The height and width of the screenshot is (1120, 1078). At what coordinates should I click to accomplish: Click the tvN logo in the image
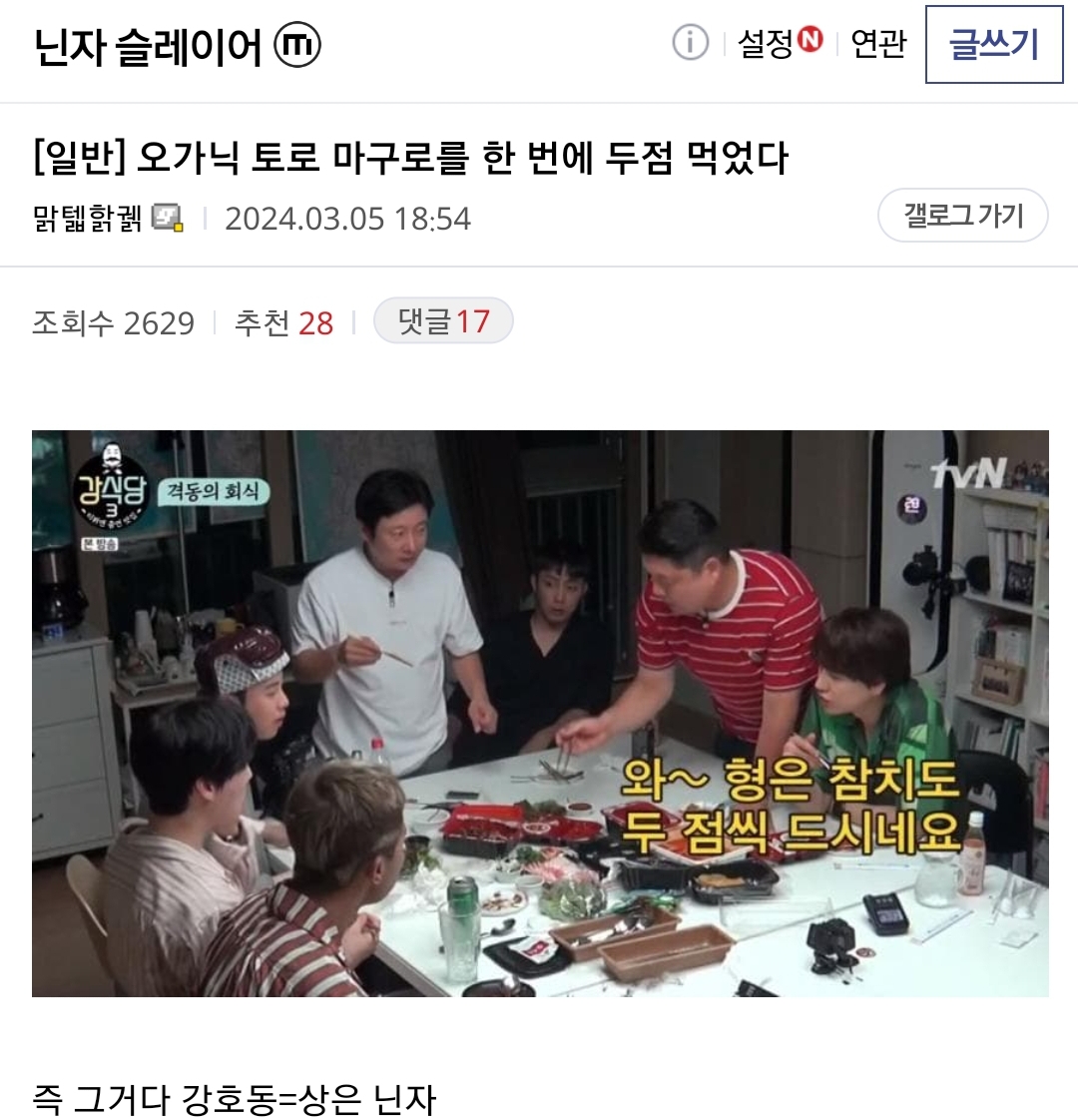coord(968,473)
